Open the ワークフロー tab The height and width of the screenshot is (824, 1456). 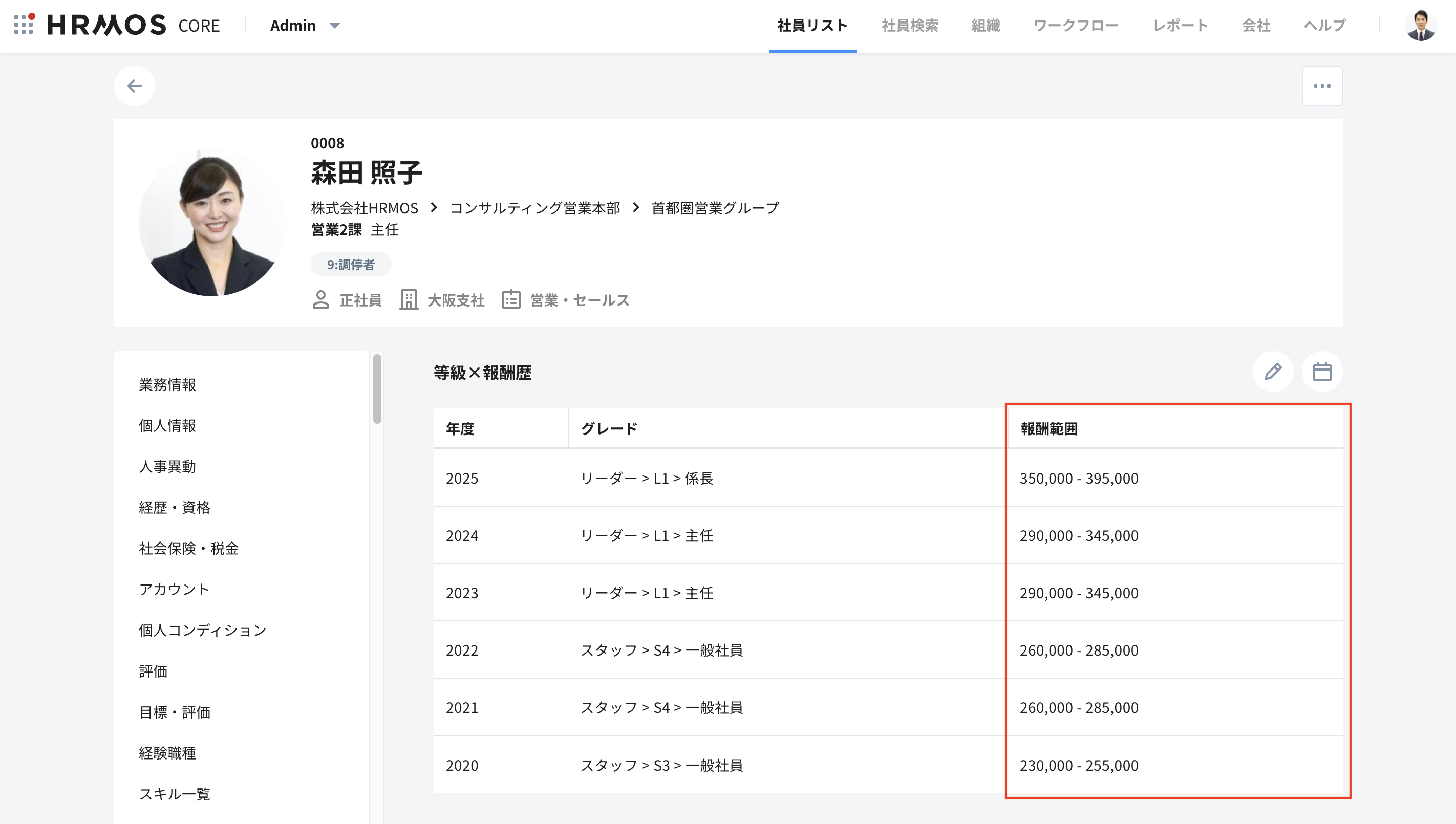(1075, 26)
